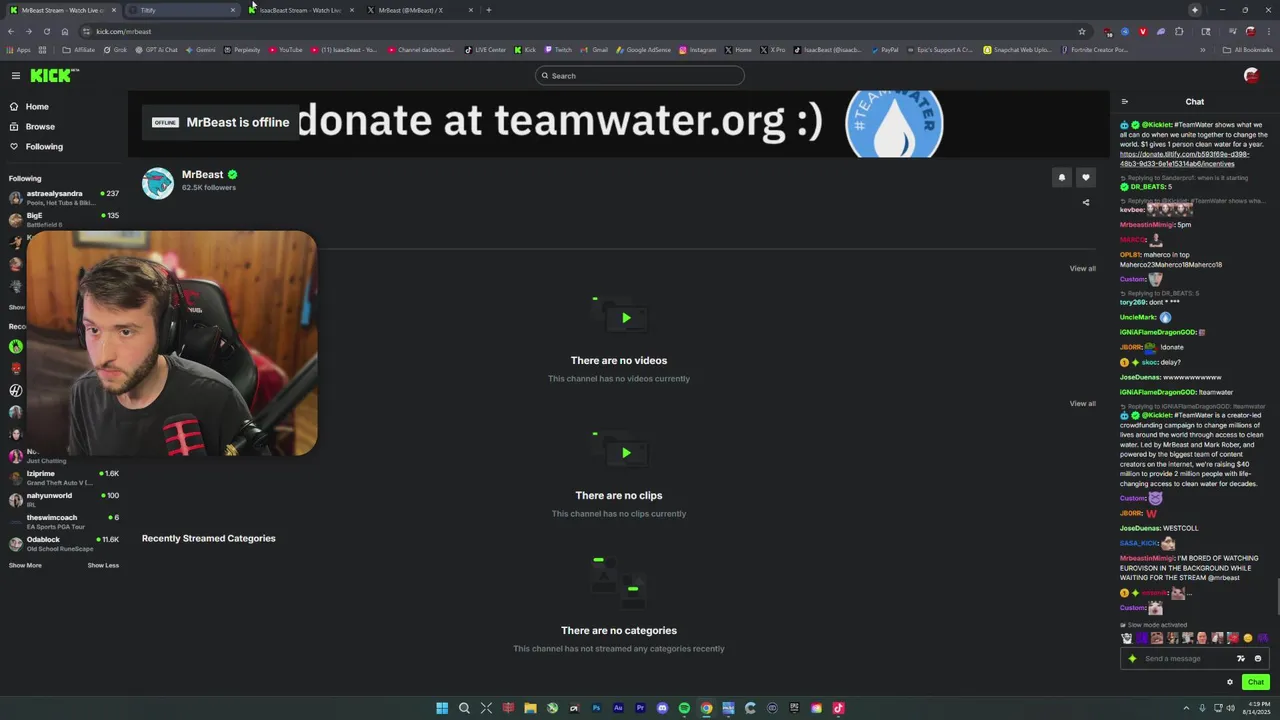Open Adobe Audition from the taskbar

[618, 708]
